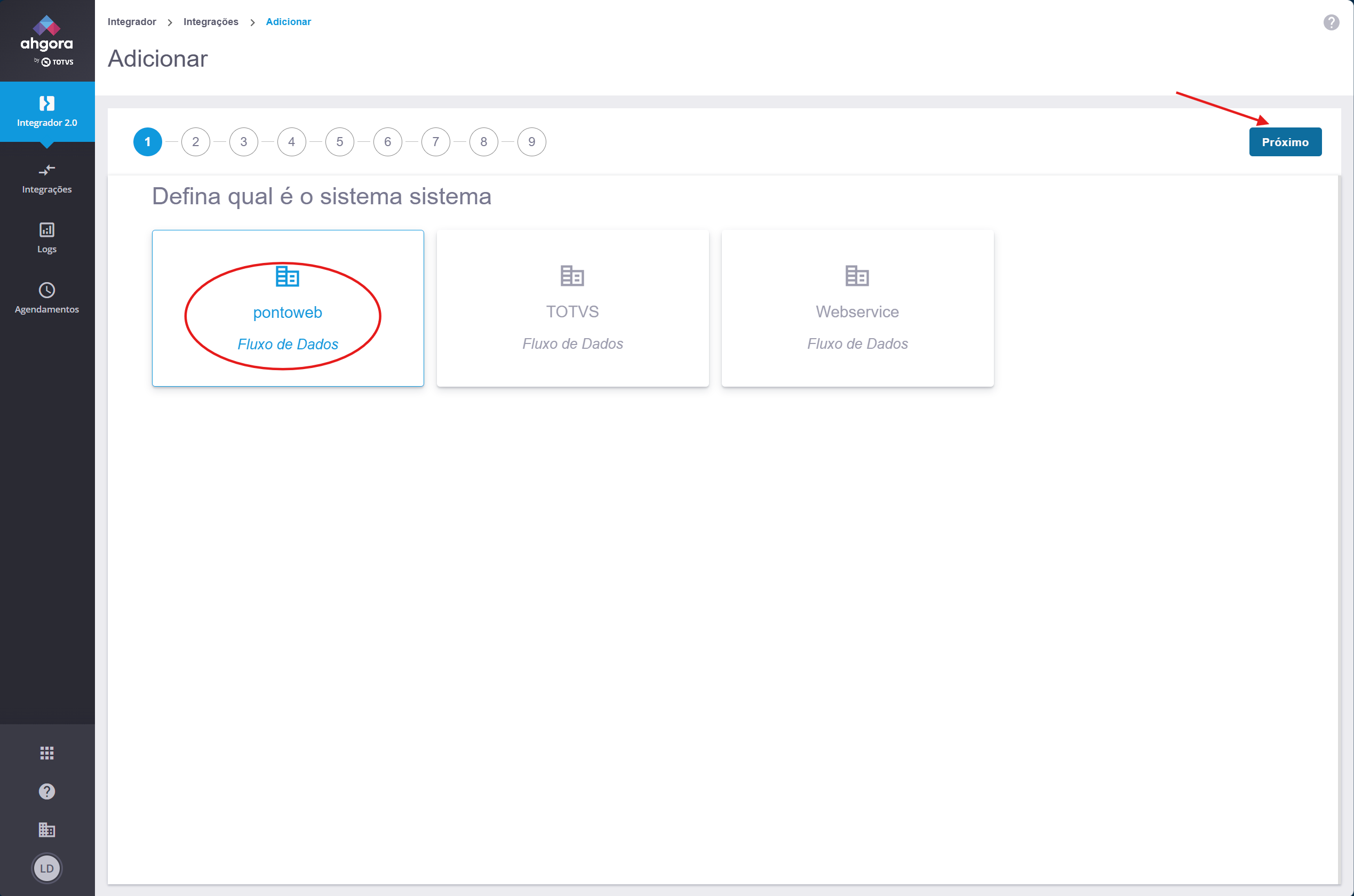Open the apps grid launcher
Screen dimensions: 1354x896
[47, 753]
